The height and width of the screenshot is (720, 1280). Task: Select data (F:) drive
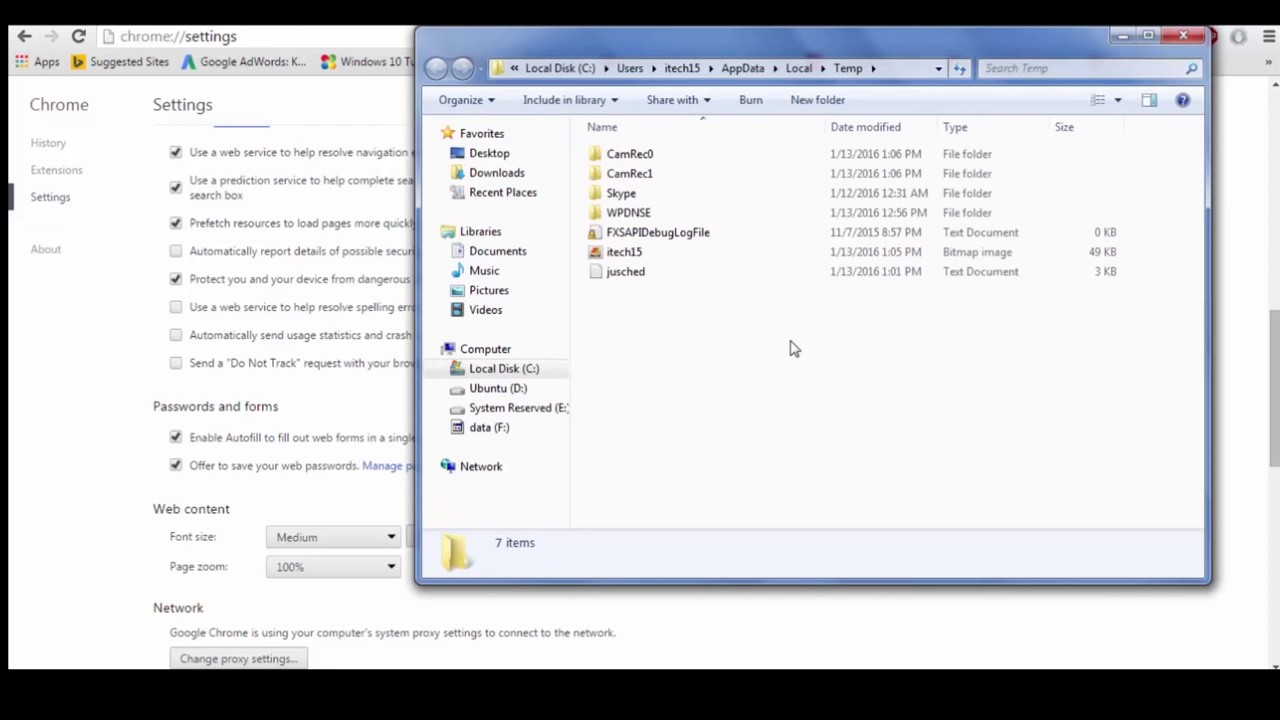tap(488, 427)
